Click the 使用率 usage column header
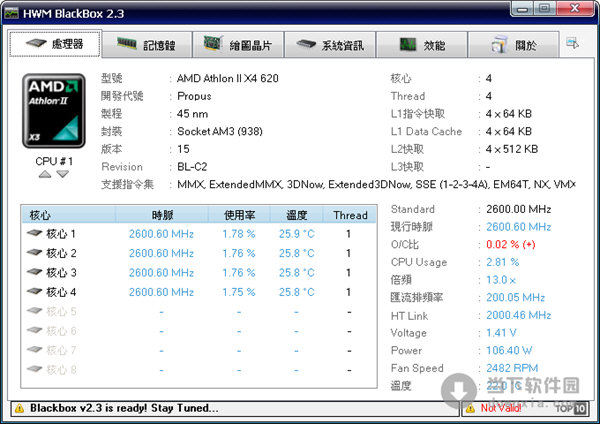Screen dimensions: 600x424 tap(239, 215)
